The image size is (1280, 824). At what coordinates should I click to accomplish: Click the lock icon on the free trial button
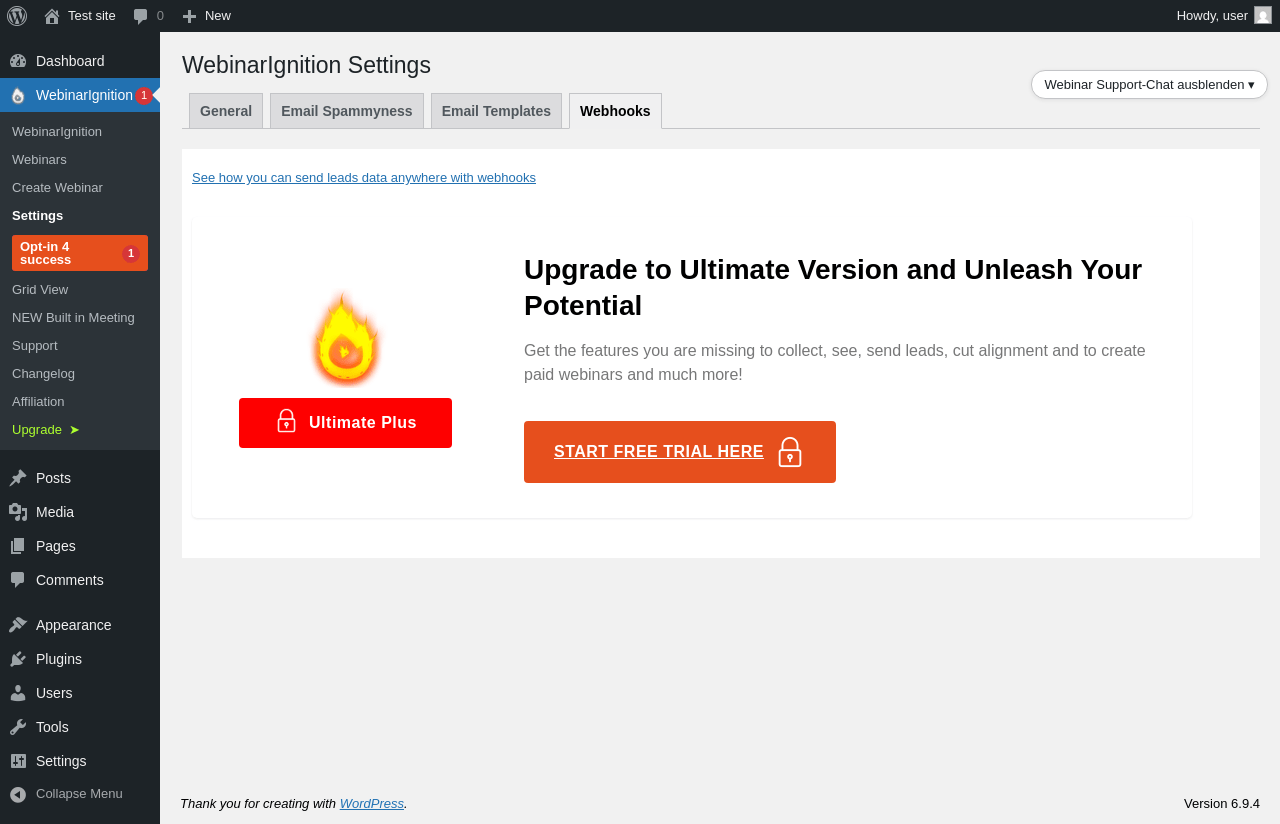tap(790, 452)
